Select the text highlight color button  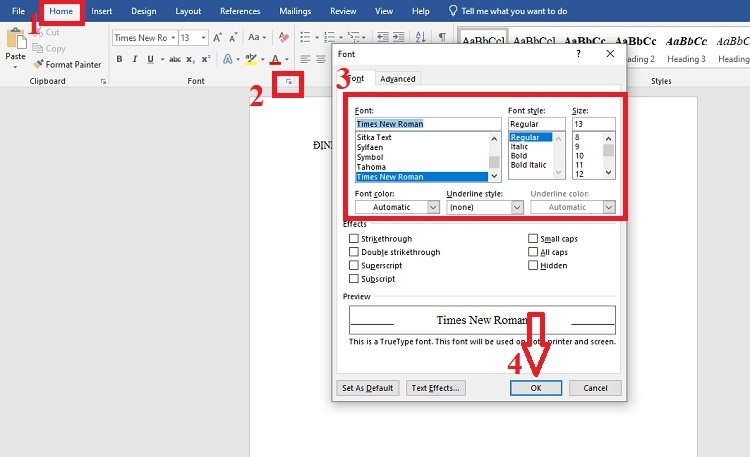coord(250,59)
